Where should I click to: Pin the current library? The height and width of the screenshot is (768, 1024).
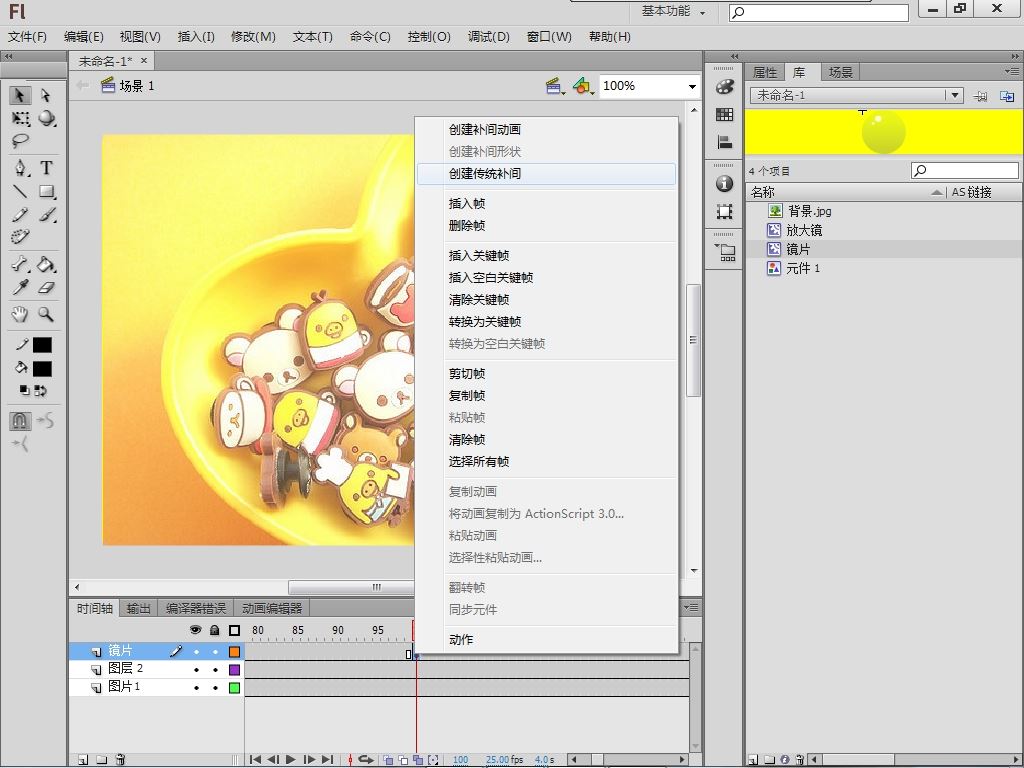(980, 96)
